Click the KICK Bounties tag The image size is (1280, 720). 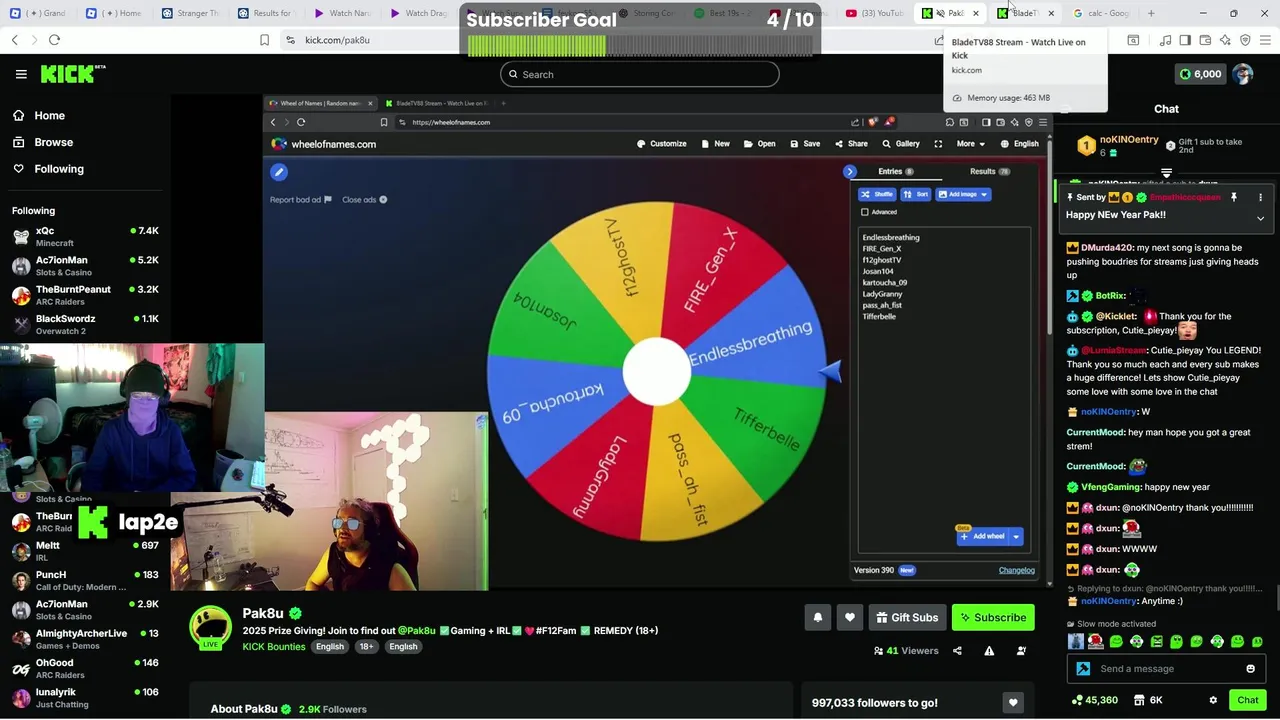(x=273, y=647)
